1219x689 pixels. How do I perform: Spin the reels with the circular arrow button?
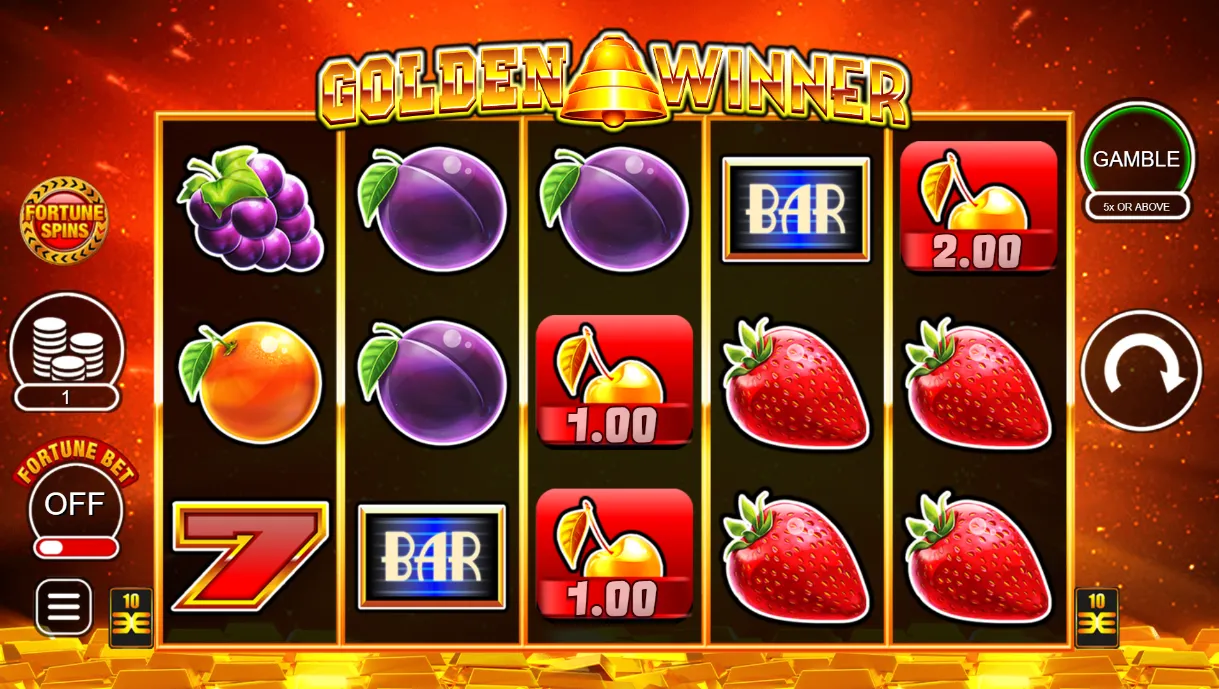1141,371
